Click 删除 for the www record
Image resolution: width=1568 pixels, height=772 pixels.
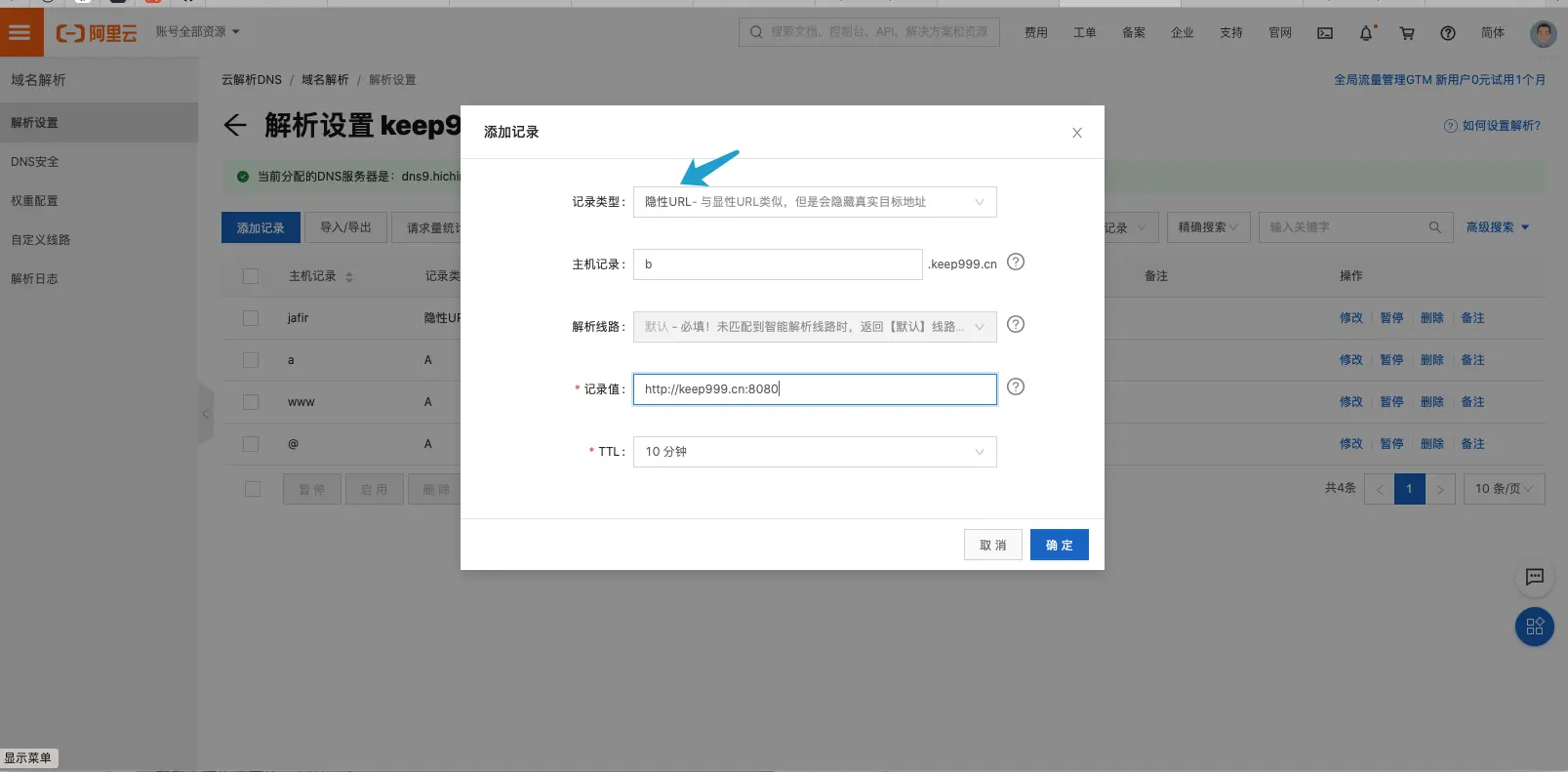pyautogui.click(x=1432, y=402)
